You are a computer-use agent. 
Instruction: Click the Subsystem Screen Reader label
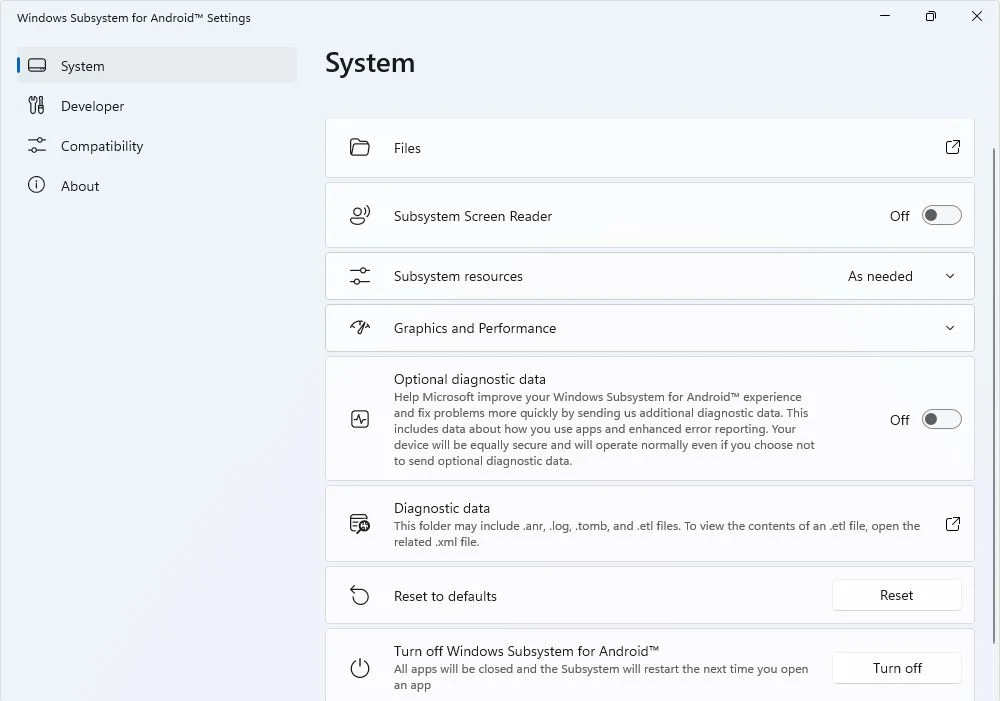[x=473, y=216]
